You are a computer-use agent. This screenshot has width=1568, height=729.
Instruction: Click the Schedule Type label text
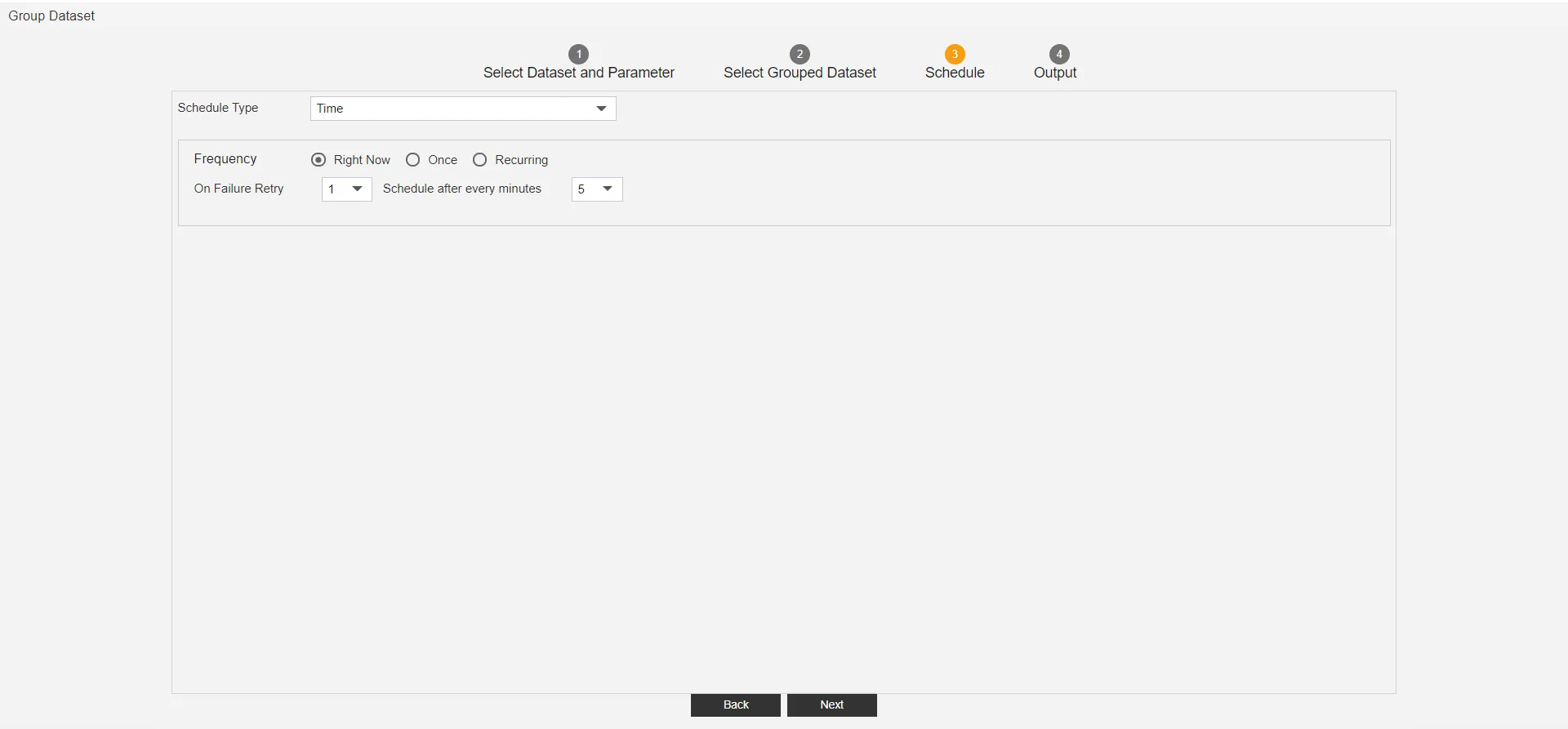[218, 108]
